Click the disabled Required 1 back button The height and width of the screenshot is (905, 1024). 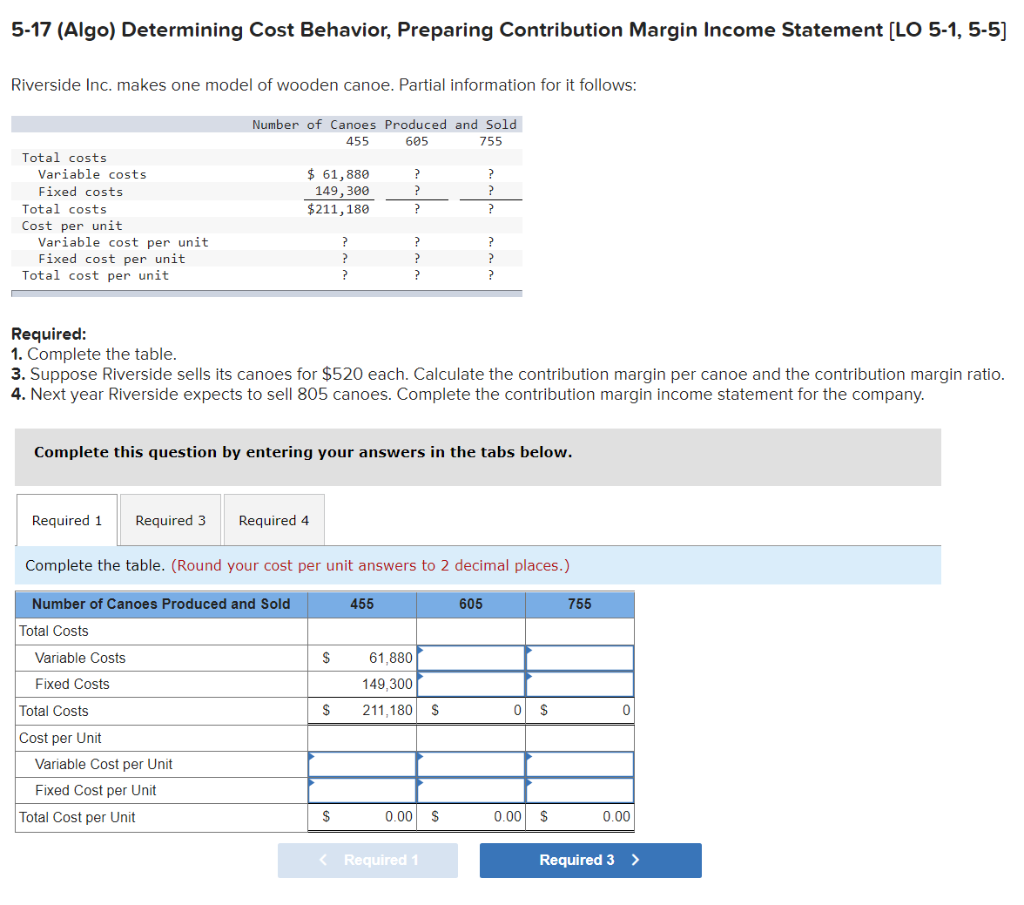[x=368, y=860]
